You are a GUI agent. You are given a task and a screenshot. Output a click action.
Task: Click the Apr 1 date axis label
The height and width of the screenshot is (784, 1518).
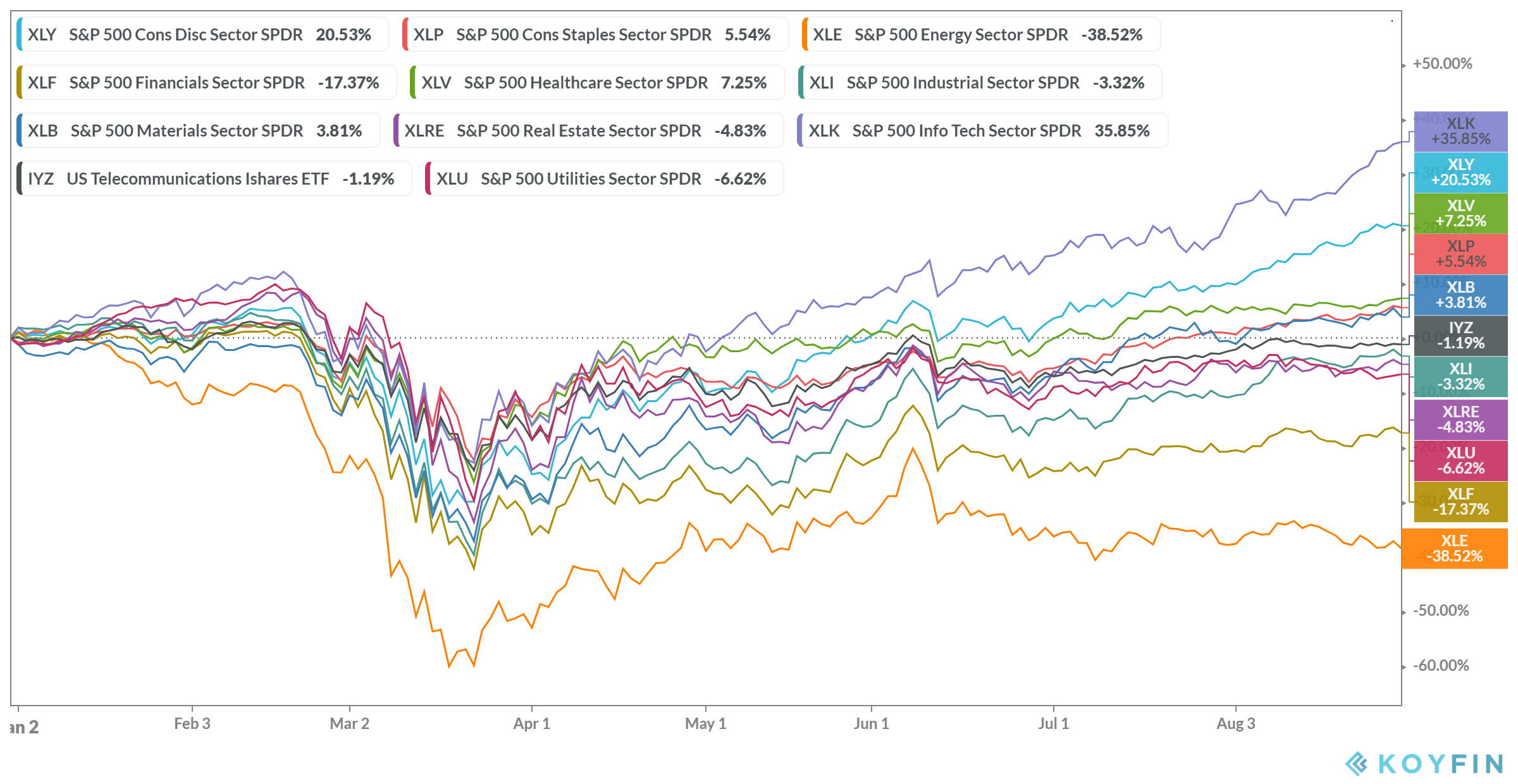(x=532, y=724)
